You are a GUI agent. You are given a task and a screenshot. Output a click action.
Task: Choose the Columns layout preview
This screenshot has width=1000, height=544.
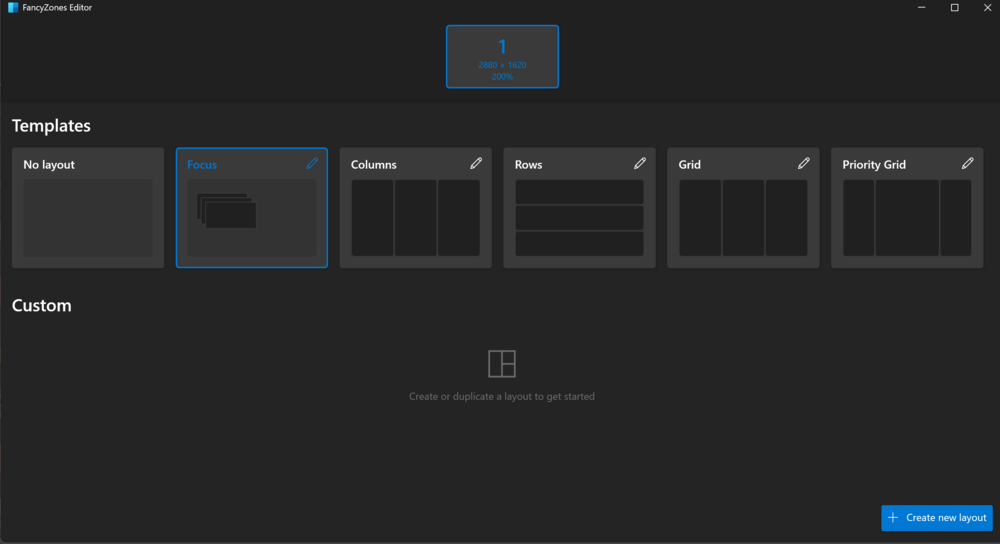coord(416,217)
